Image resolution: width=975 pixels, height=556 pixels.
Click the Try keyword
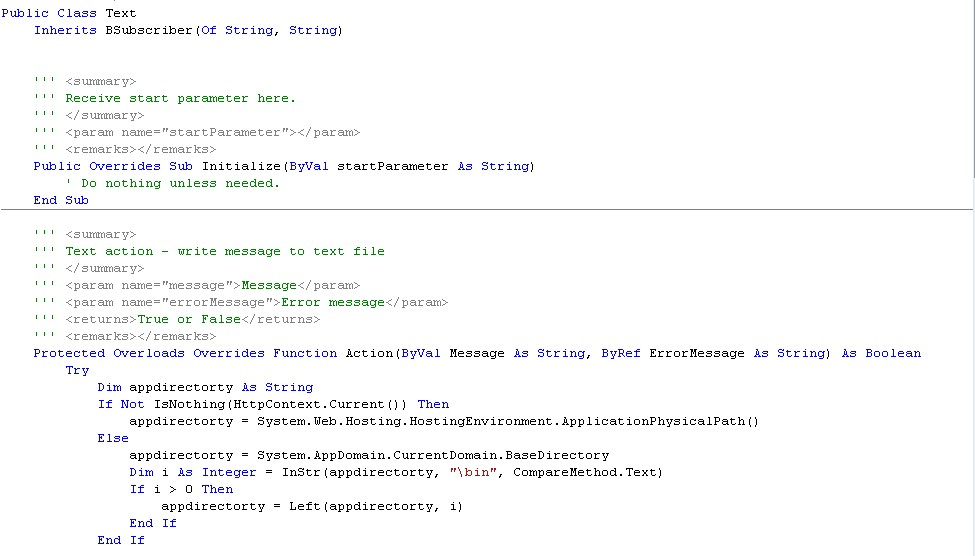tap(77, 371)
